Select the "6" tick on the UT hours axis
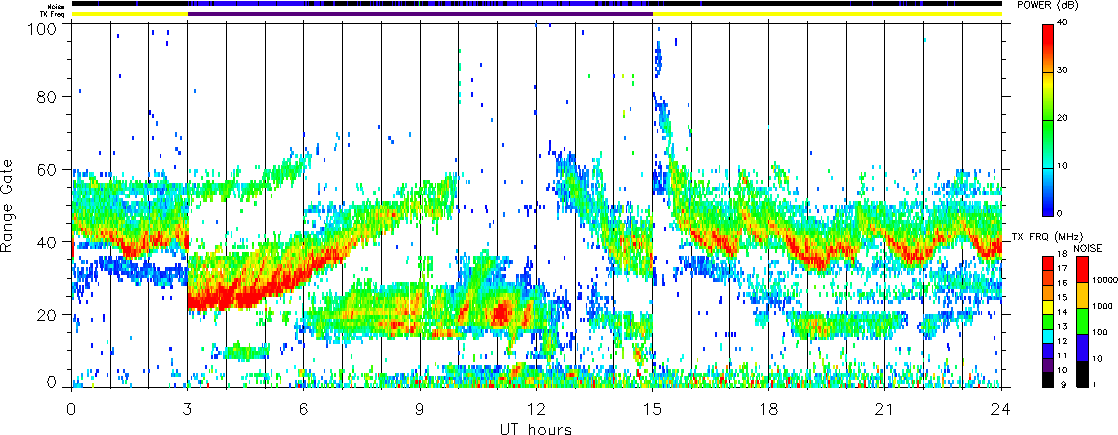Image resolution: width=1118 pixels, height=435 pixels. click(304, 409)
